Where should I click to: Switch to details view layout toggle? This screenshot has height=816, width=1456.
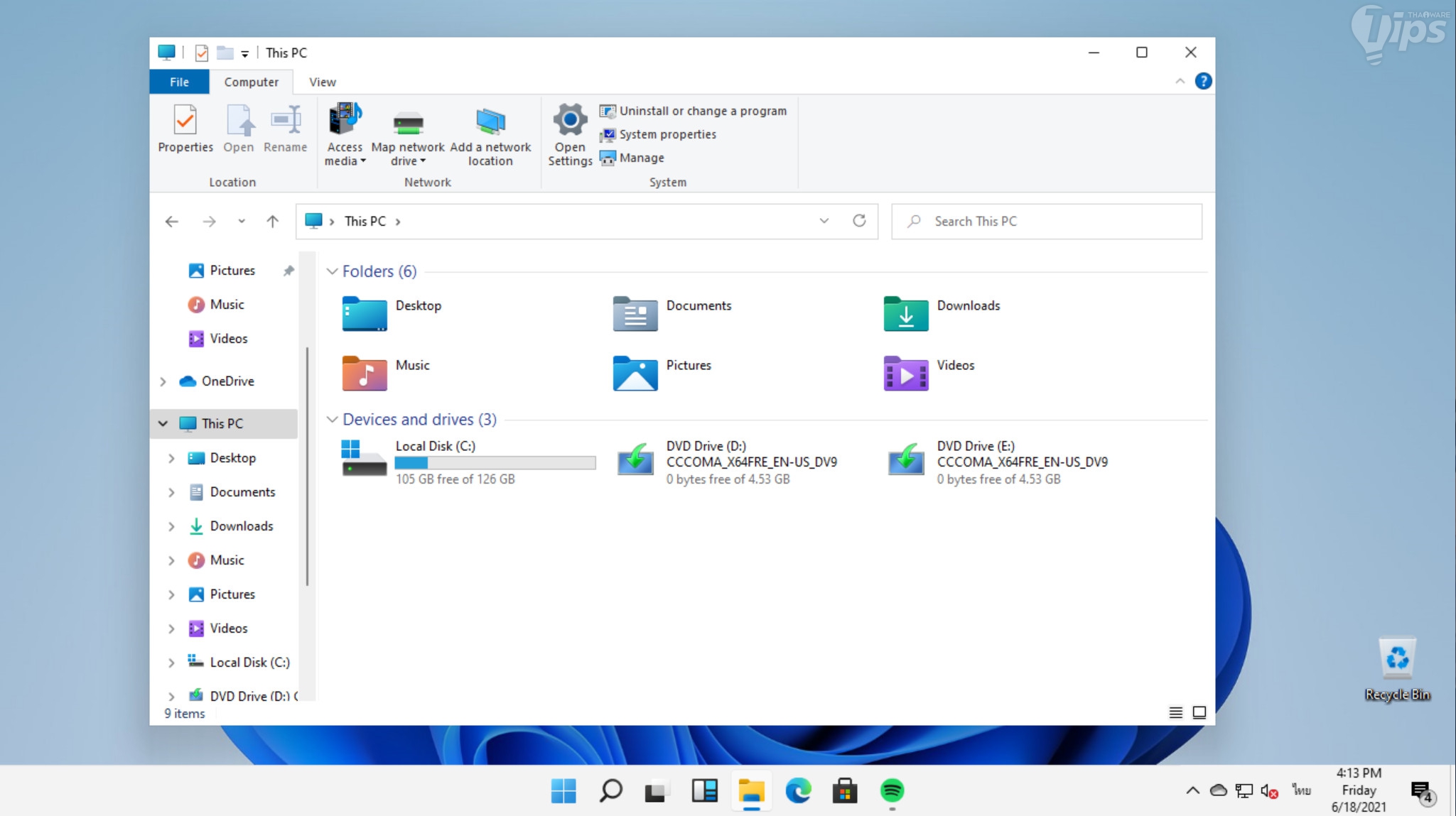[x=1175, y=712]
